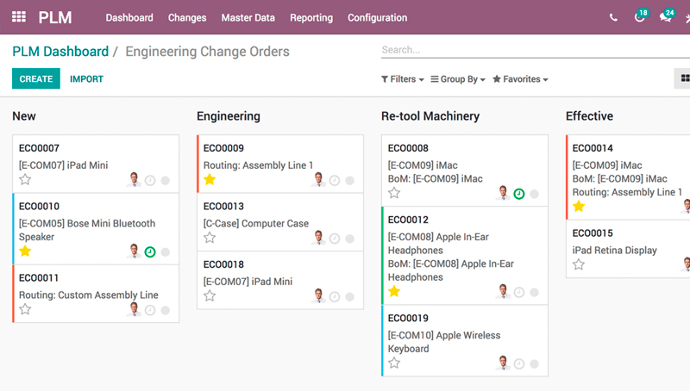690x391 pixels.
Task: Open the apps grid menu icon
Action: [x=18, y=17]
